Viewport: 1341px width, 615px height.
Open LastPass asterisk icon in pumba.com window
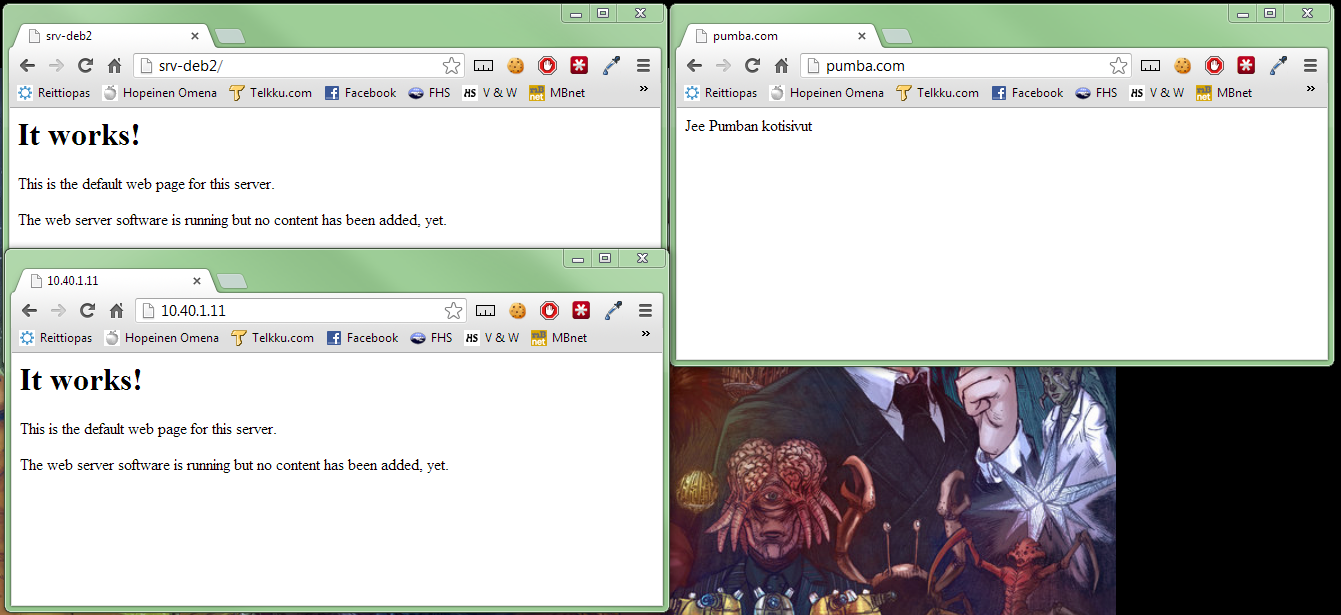tap(1246, 66)
